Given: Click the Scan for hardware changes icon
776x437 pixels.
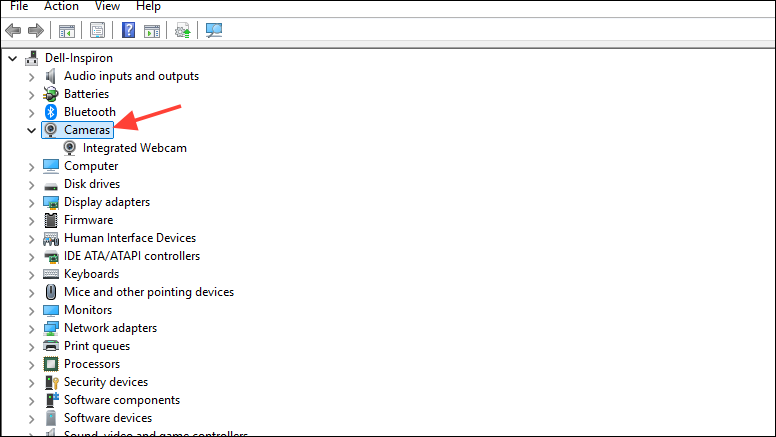Looking at the screenshot, I should (x=214, y=31).
